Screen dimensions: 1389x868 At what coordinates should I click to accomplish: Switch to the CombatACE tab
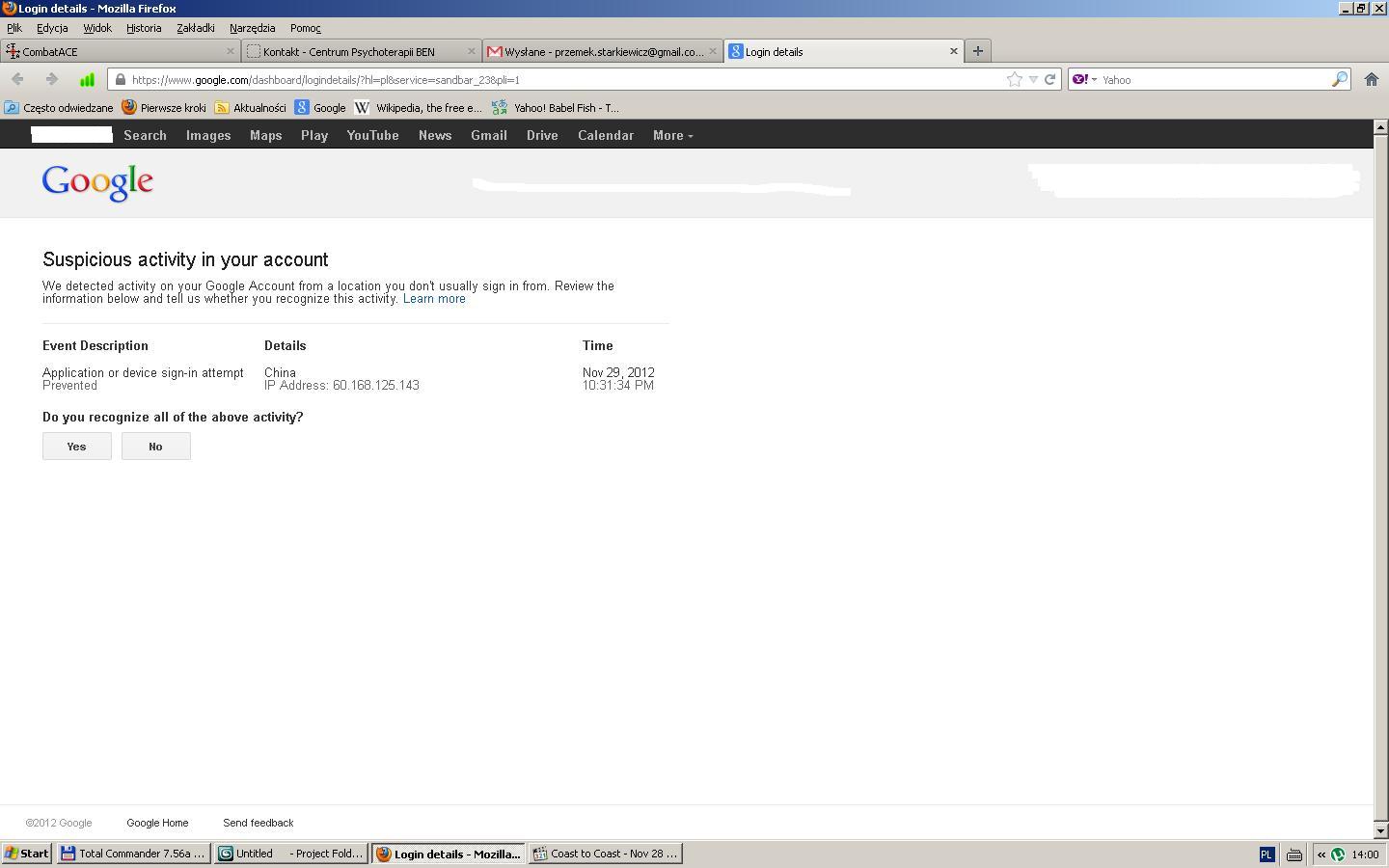click(121, 51)
